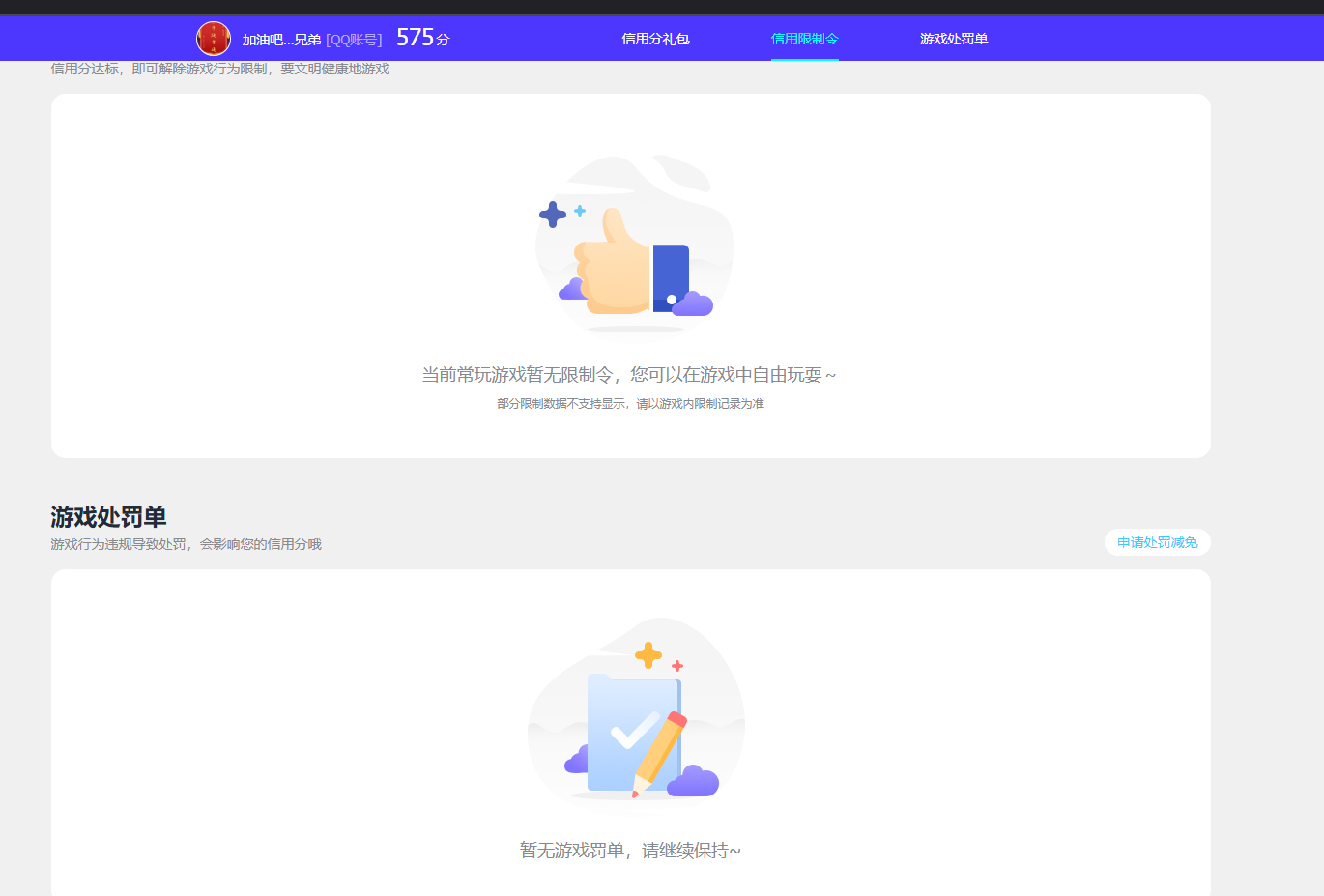
Task: Click the thumbs-up illustration in the restrictions card
Action: click(x=634, y=246)
